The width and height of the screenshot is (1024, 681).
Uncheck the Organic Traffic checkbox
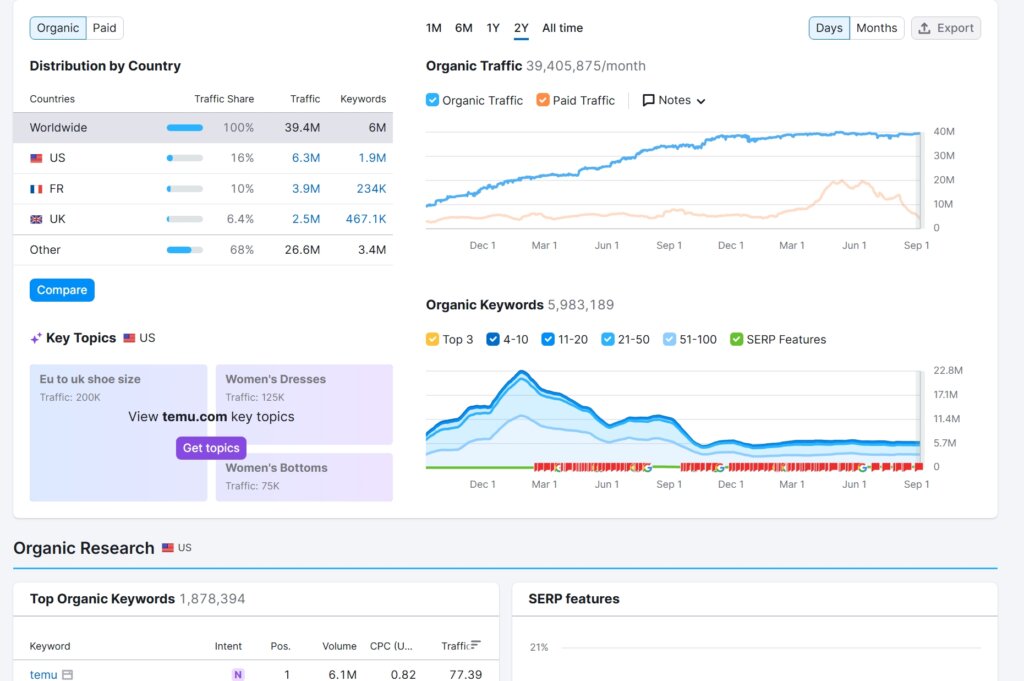(432, 100)
